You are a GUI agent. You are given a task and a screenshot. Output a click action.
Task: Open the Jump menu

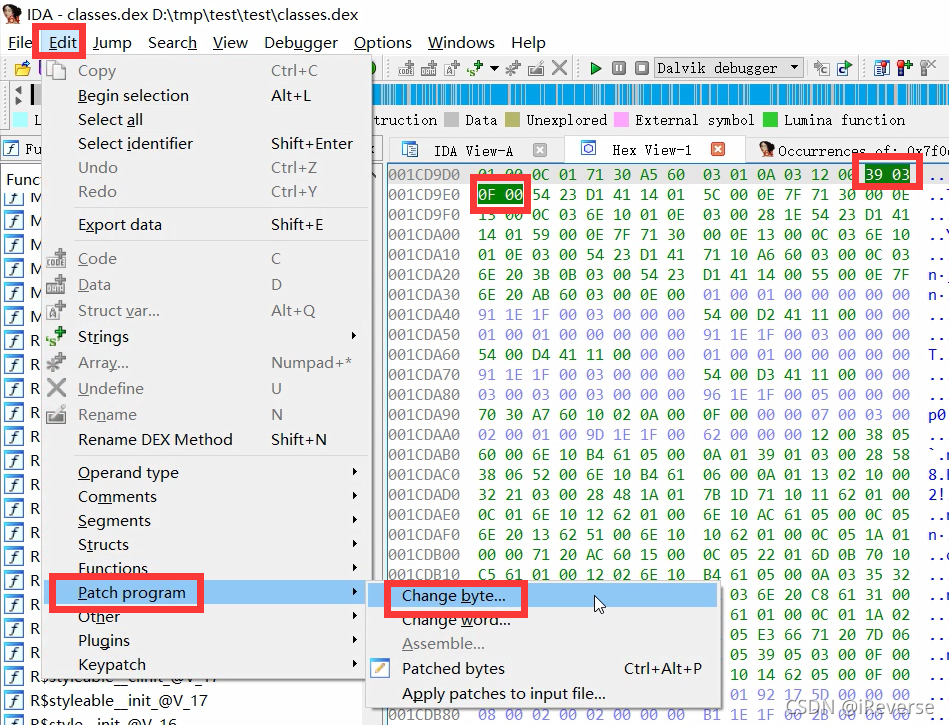pos(112,43)
